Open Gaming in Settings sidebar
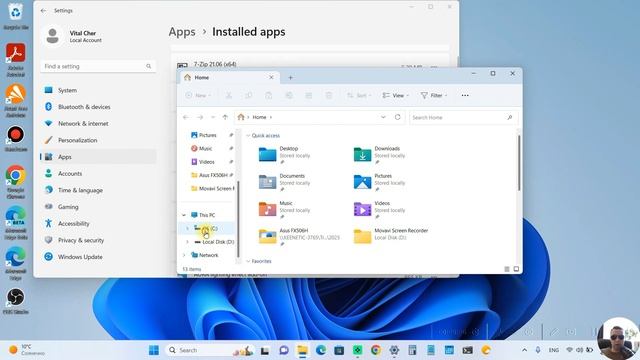640x360 pixels. (x=98, y=207)
